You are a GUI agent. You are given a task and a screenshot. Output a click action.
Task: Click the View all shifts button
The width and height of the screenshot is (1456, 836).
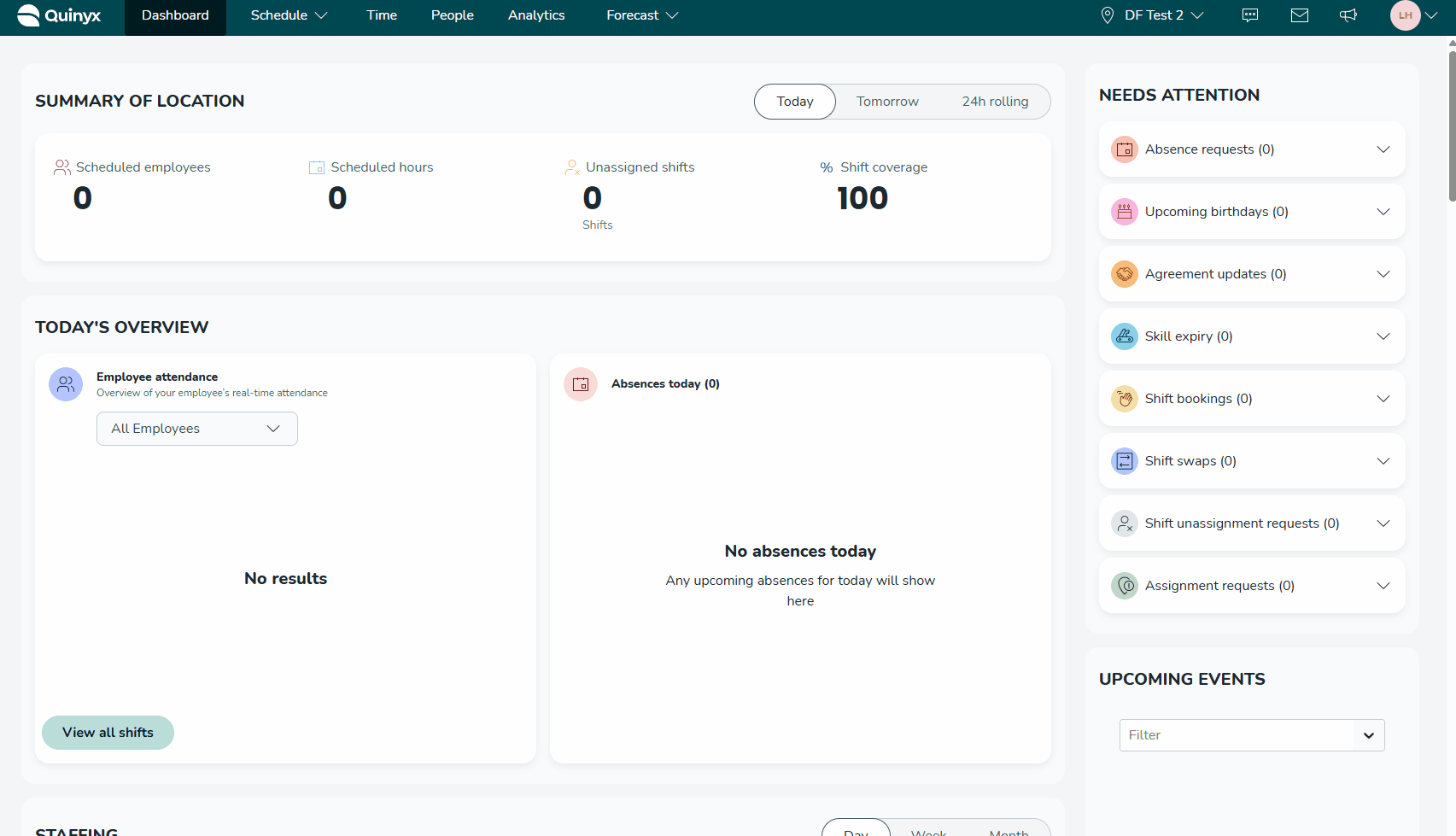[108, 733]
